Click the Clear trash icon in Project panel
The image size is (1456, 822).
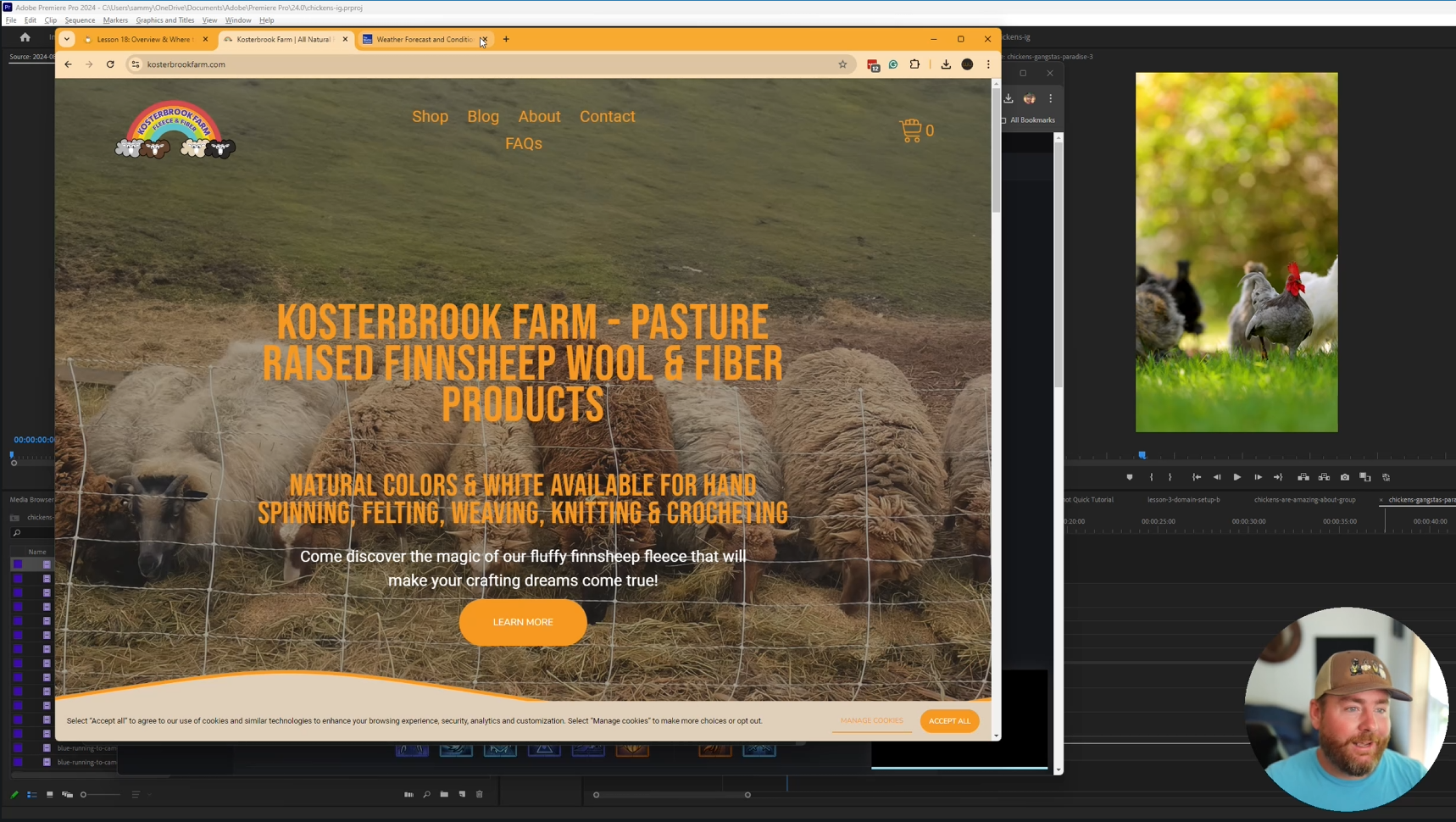[x=480, y=795]
